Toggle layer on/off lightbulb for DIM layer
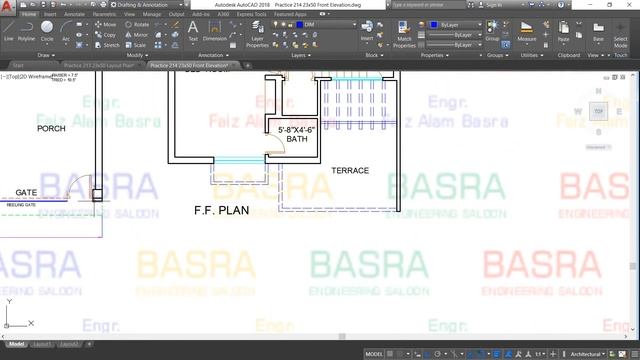This screenshot has height=360, width=640. pos(276,24)
